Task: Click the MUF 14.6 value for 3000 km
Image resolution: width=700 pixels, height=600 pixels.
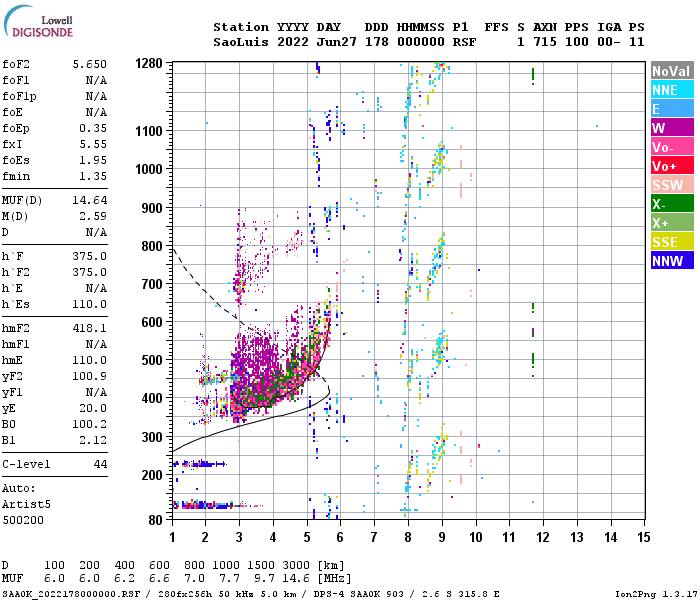Action: (296, 579)
